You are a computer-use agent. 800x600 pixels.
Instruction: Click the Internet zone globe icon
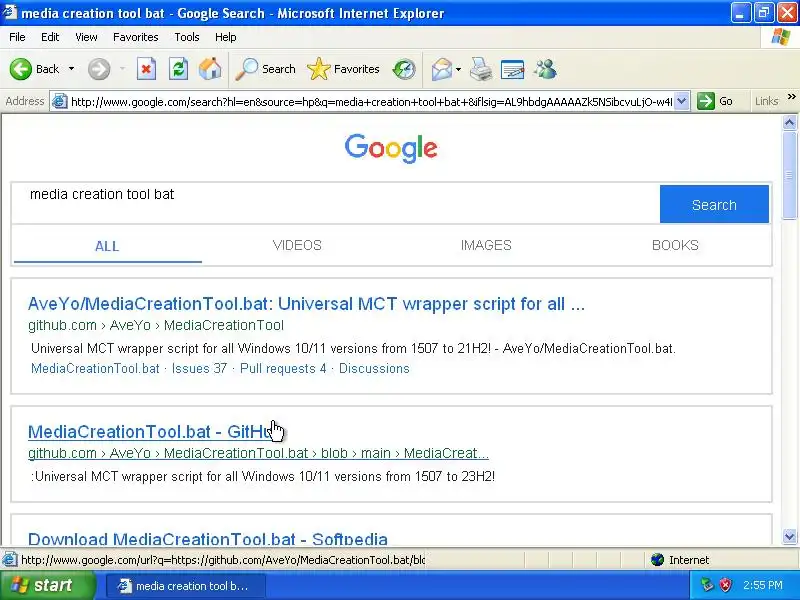pyautogui.click(x=657, y=560)
